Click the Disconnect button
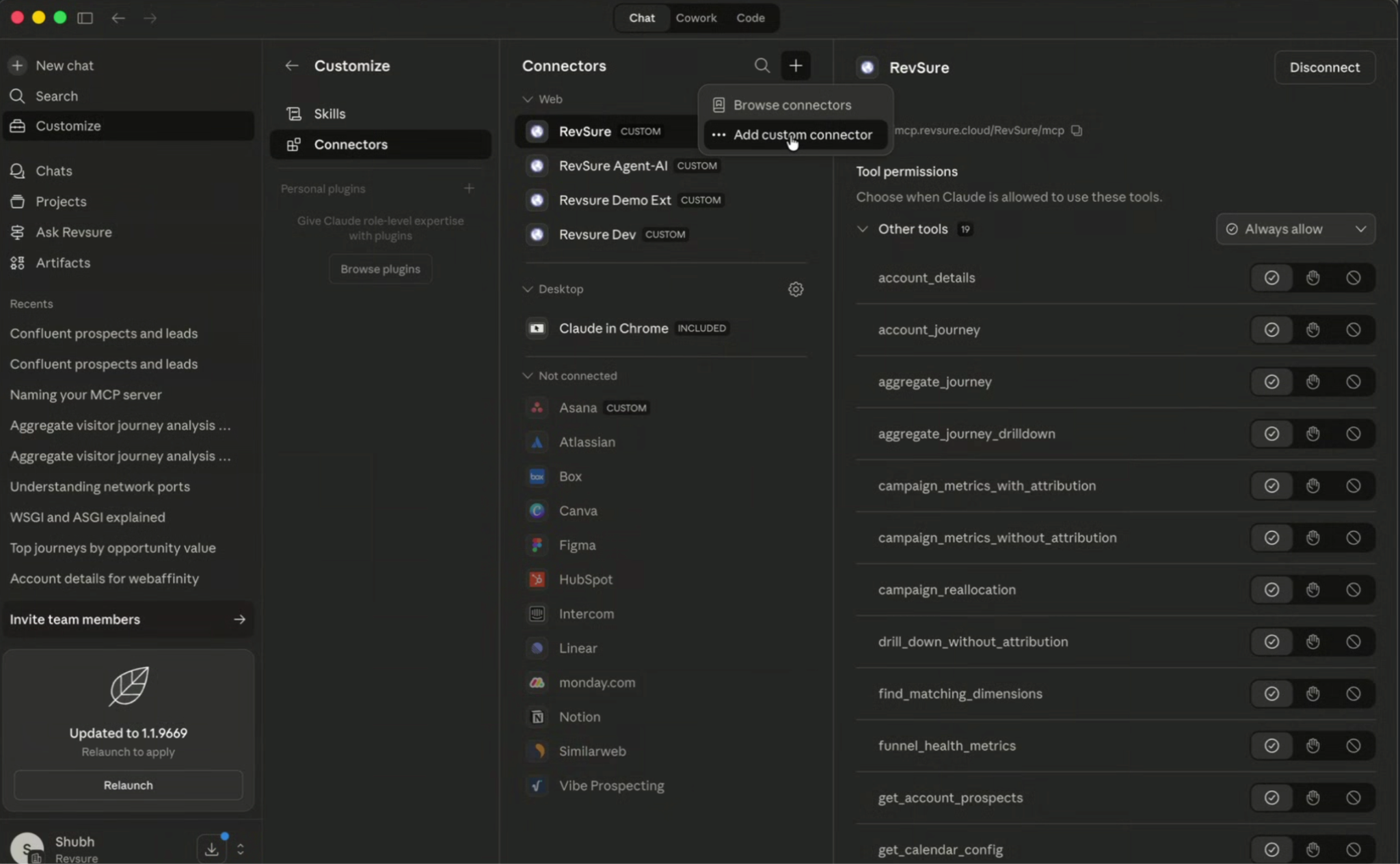This screenshot has width=1400, height=864. click(x=1324, y=67)
